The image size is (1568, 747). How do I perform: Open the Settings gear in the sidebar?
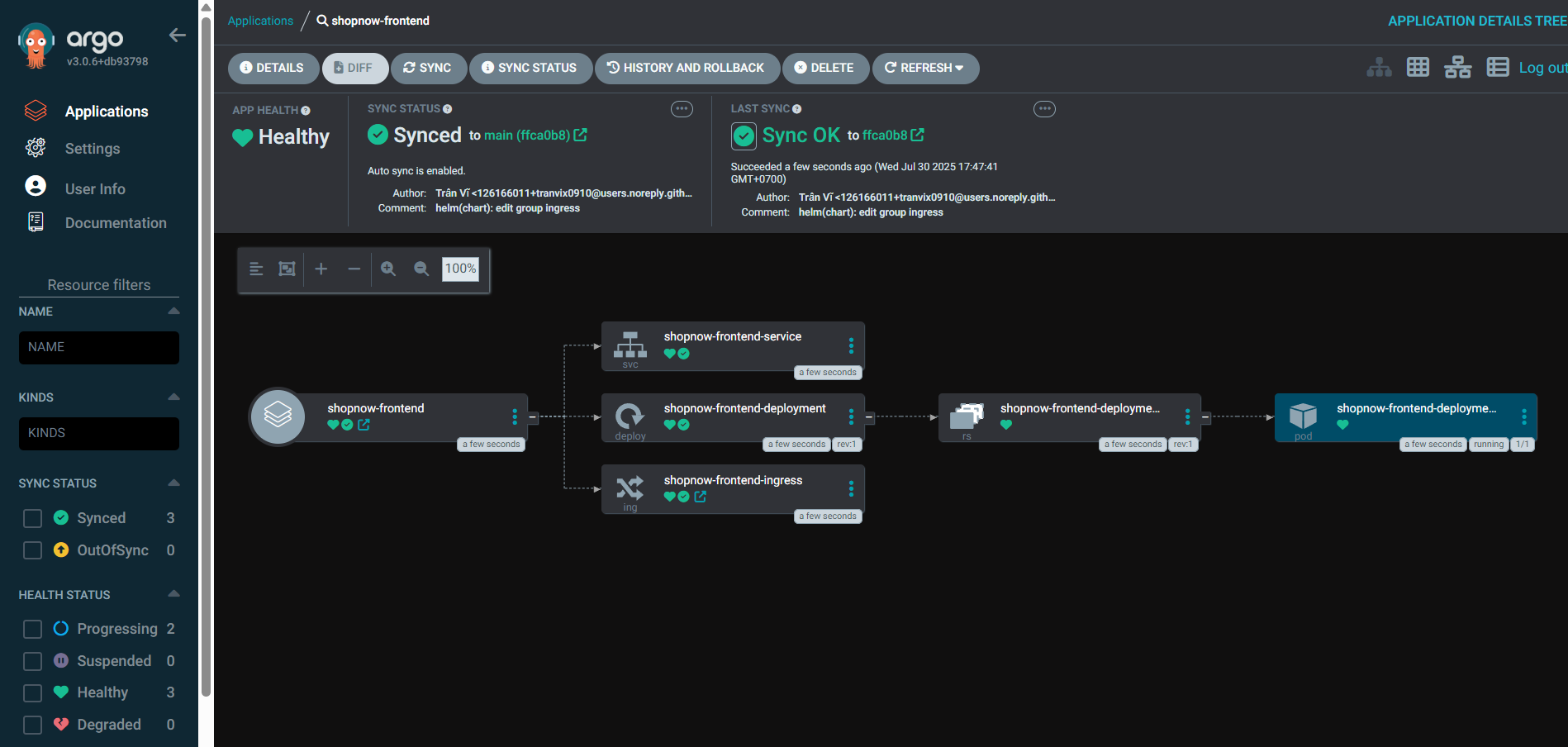point(36,148)
